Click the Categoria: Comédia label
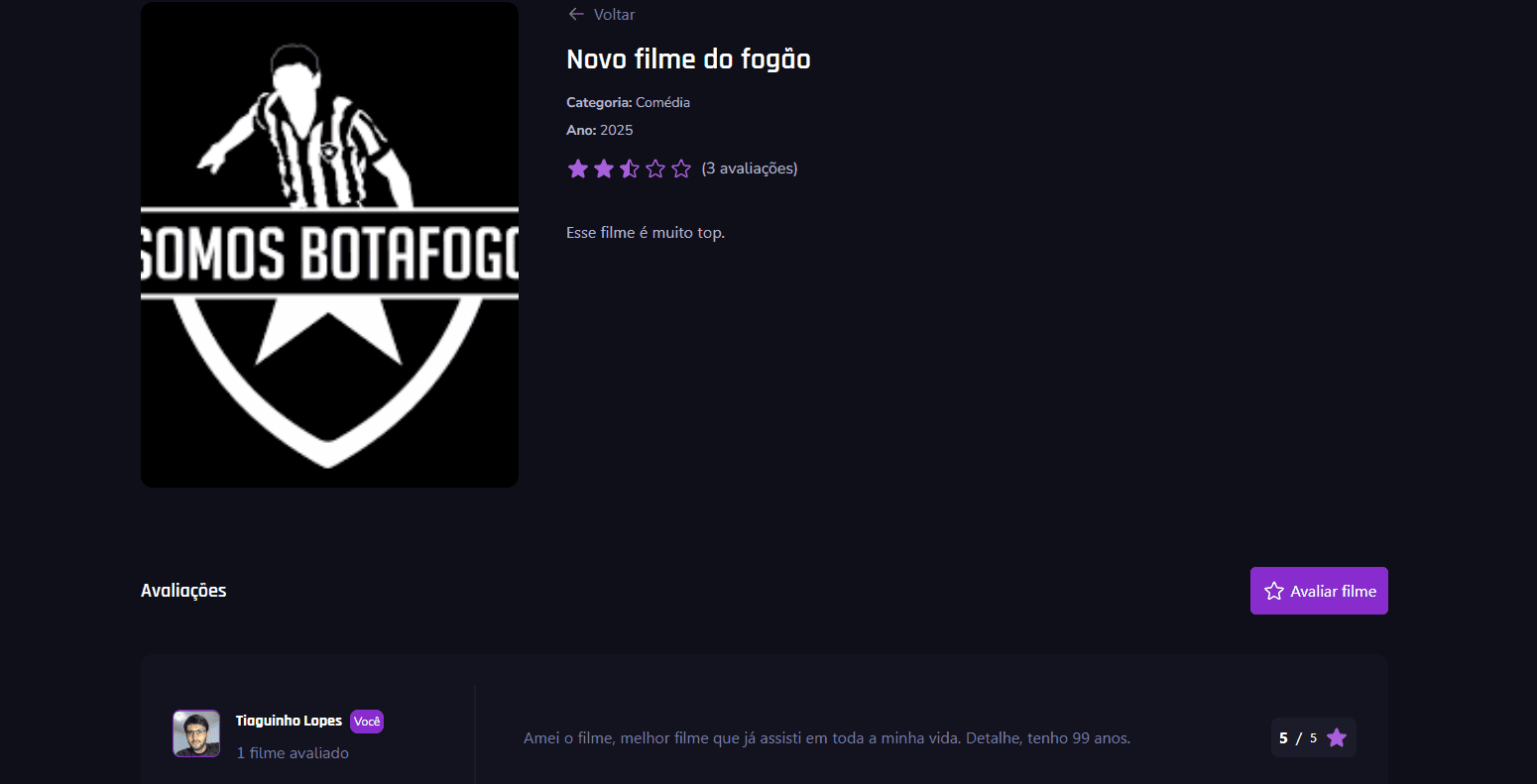1537x784 pixels. point(628,103)
